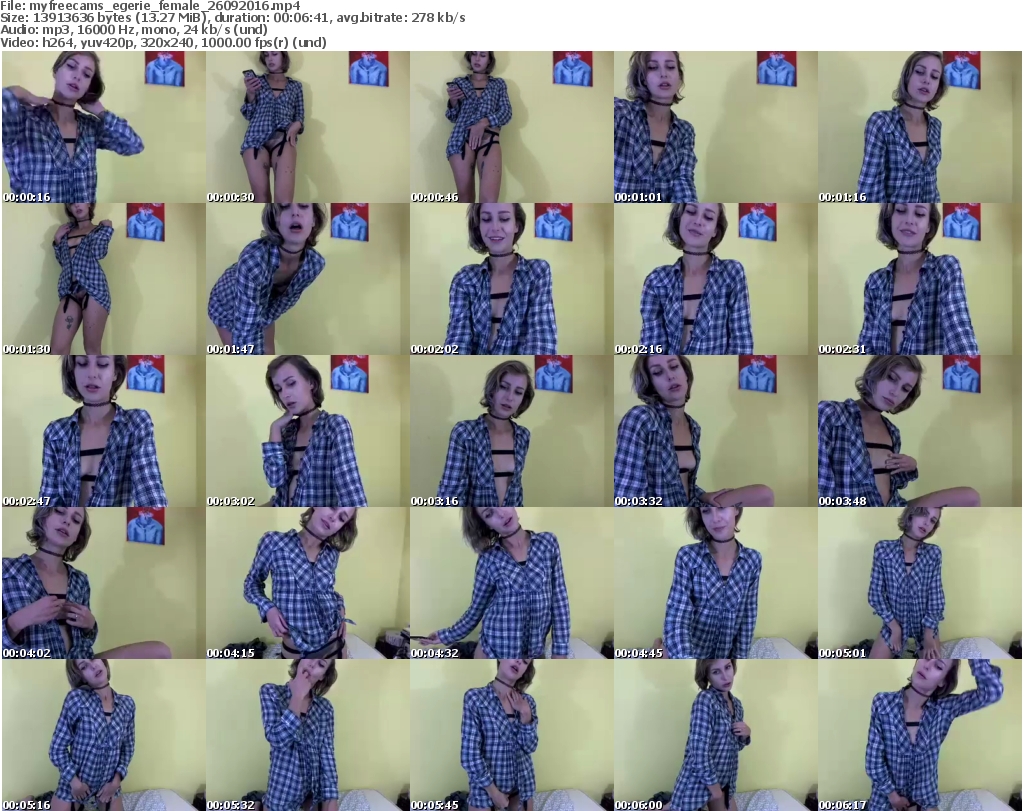Select the file name line myfreecams_egerie_female_26092016.mp4
Image resolution: width=1024 pixels, height=811 pixels.
[150, 6]
